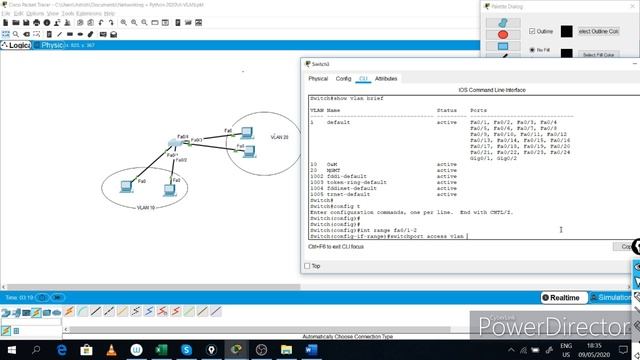Select the Delete tool icon
Image resolution: width=640 pixels, height=360 pixels.
pyautogui.click(x=27, y=34)
